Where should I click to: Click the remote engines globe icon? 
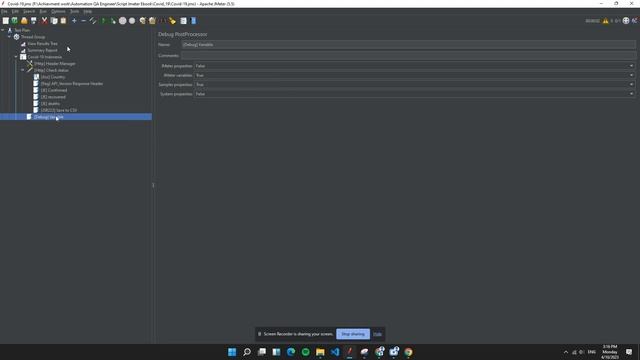tap(626, 21)
